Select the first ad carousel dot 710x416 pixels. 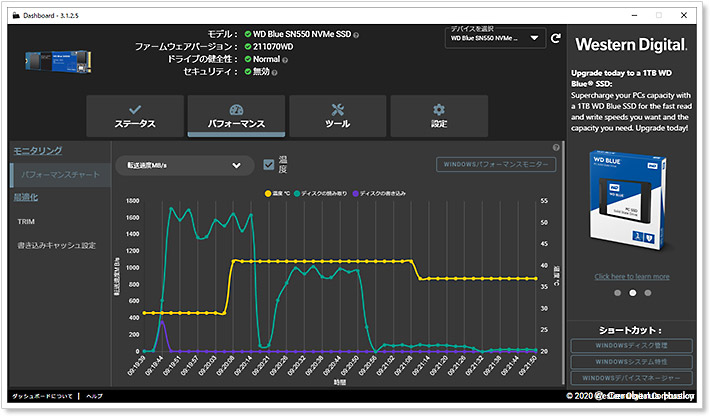tap(617, 293)
